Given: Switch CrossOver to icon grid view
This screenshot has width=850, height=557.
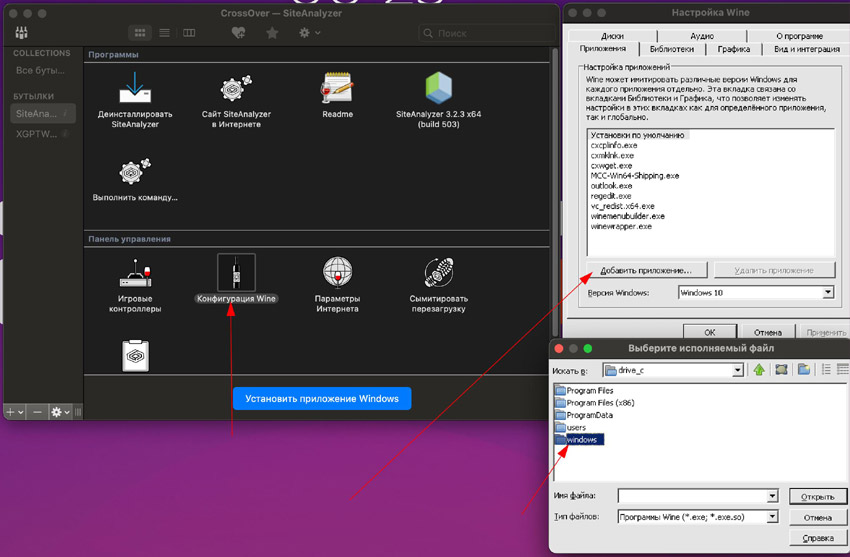Looking at the screenshot, I should tap(140, 33).
